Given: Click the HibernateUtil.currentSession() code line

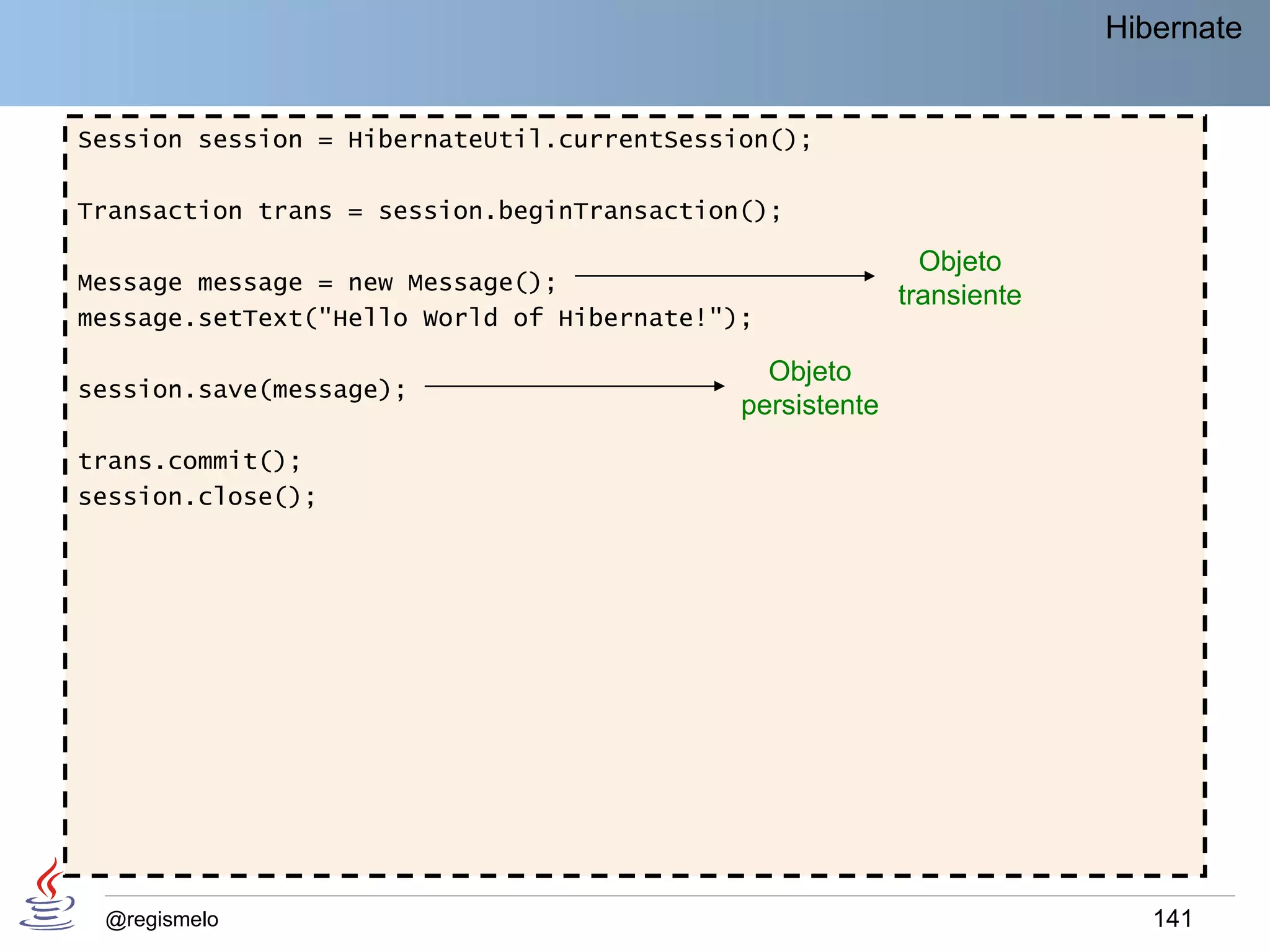Looking at the screenshot, I should click(x=445, y=139).
